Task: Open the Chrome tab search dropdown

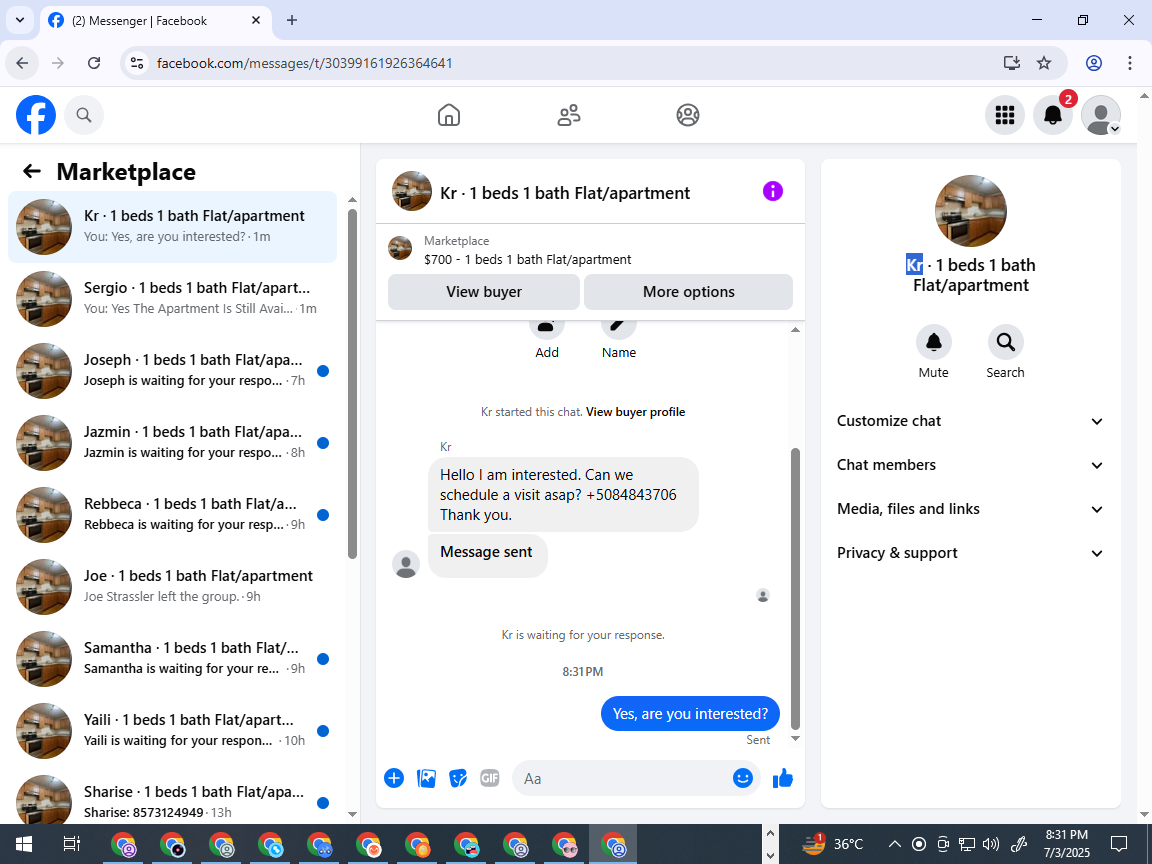Action: coord(20,21)
